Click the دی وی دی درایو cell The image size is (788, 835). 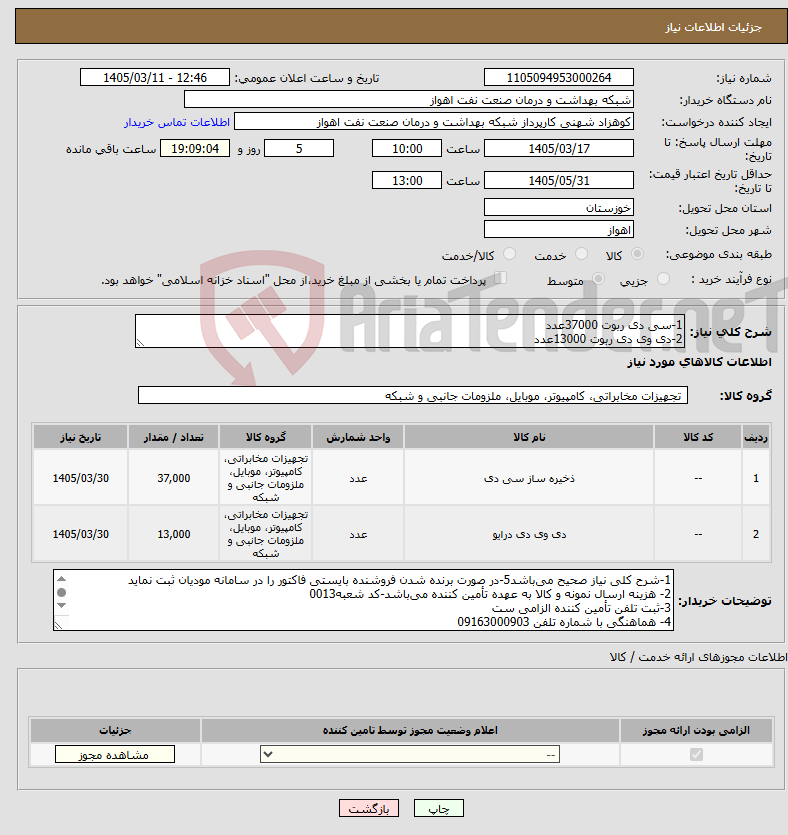pyautogui.click(x=529, y=534)
